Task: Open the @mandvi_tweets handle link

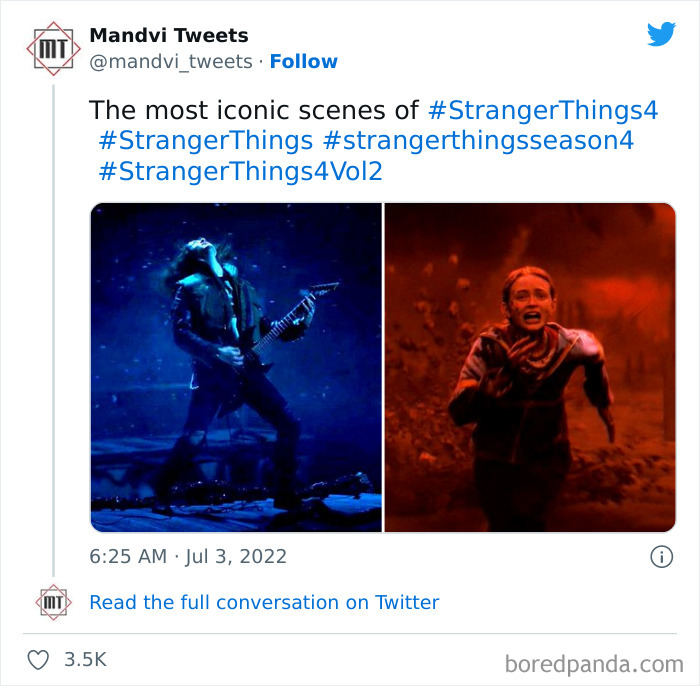Action: point(171,62)
